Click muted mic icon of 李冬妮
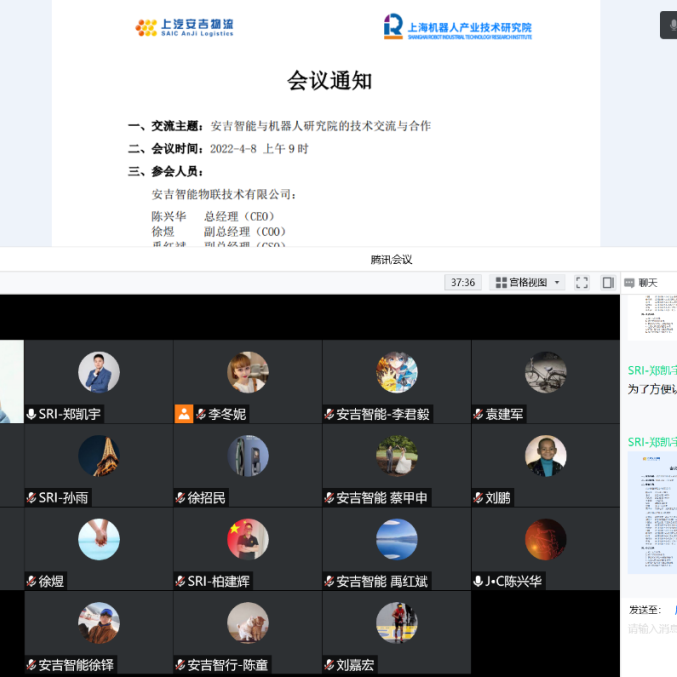Viewport: 677px width, 677px height. click(x=201, y=414)
